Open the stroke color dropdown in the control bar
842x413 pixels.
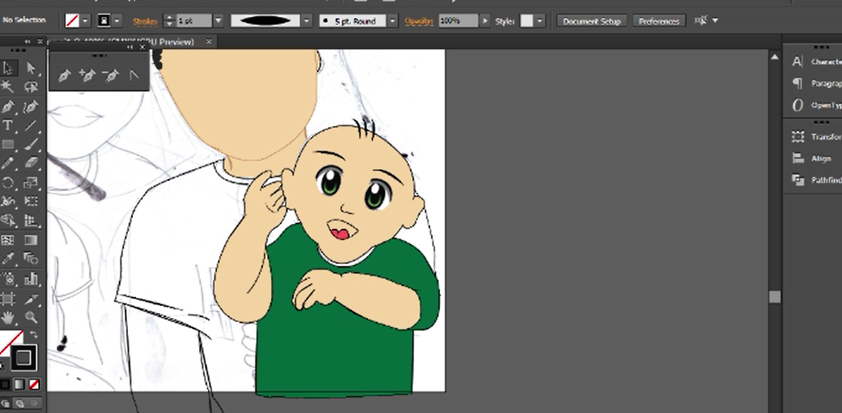(x=118, y=21)
